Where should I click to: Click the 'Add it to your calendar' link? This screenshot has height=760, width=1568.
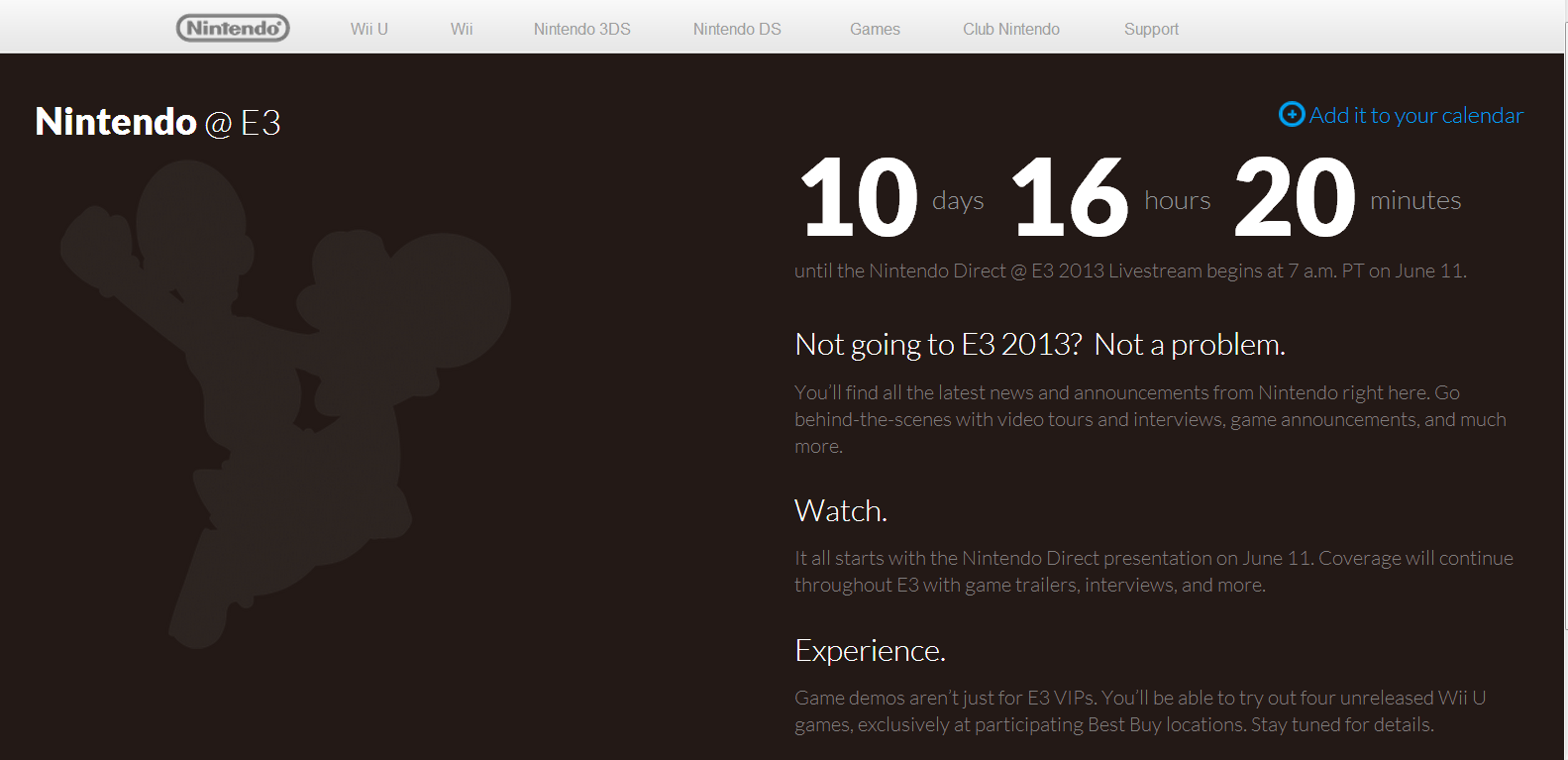[x=1415, y=116]
